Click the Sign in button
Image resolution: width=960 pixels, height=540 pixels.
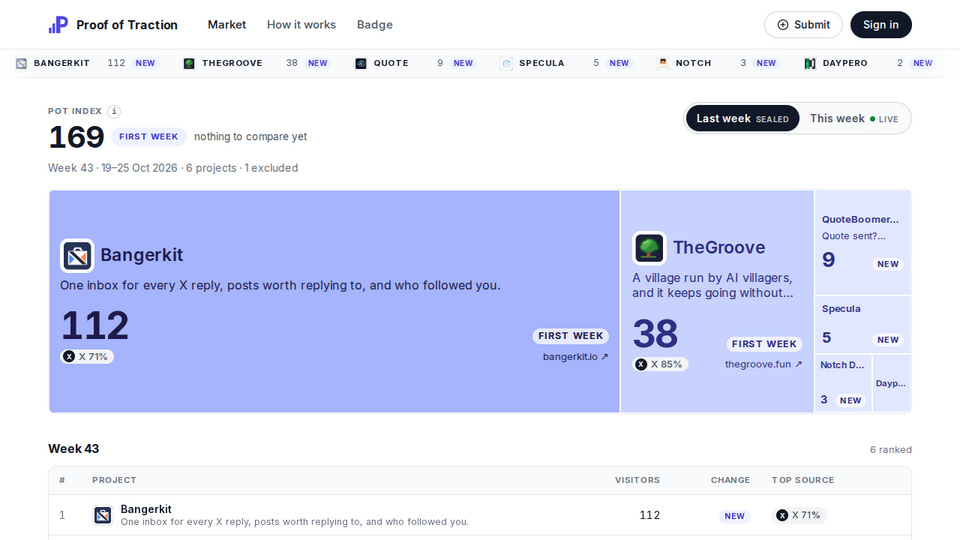[x=880, y=24]
